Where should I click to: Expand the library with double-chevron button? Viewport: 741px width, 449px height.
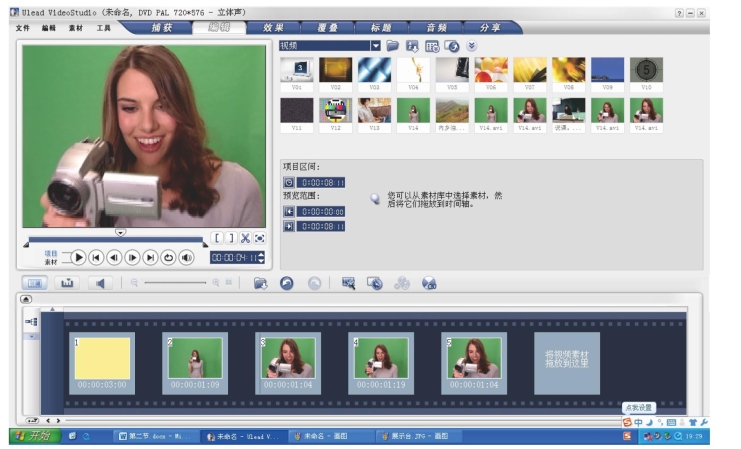(x=472, y=46)
